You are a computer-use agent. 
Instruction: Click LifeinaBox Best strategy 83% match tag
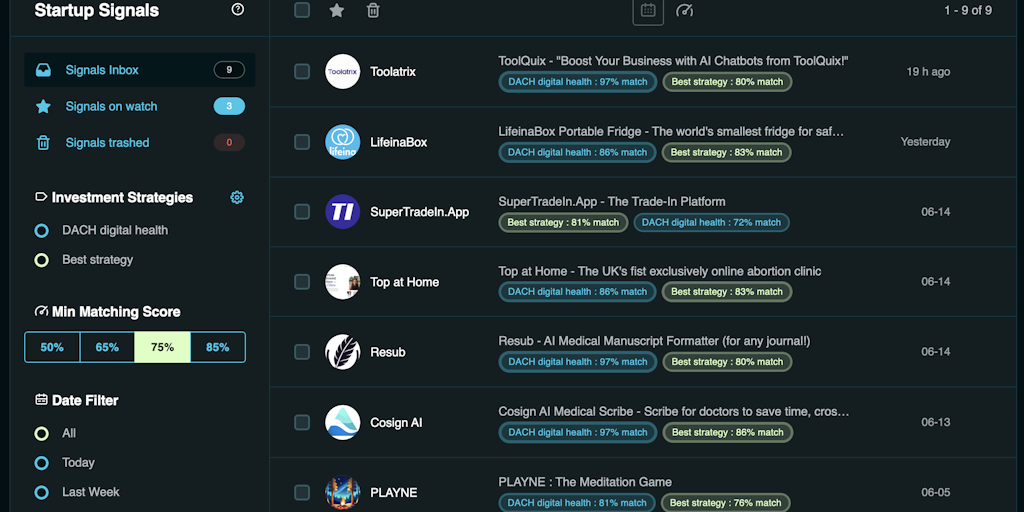(727, 152)
